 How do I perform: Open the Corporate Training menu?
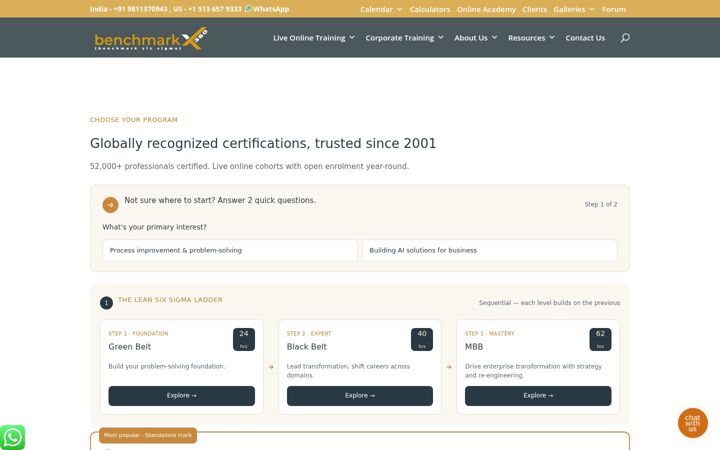pyautogui.click(x=404, y=38)
